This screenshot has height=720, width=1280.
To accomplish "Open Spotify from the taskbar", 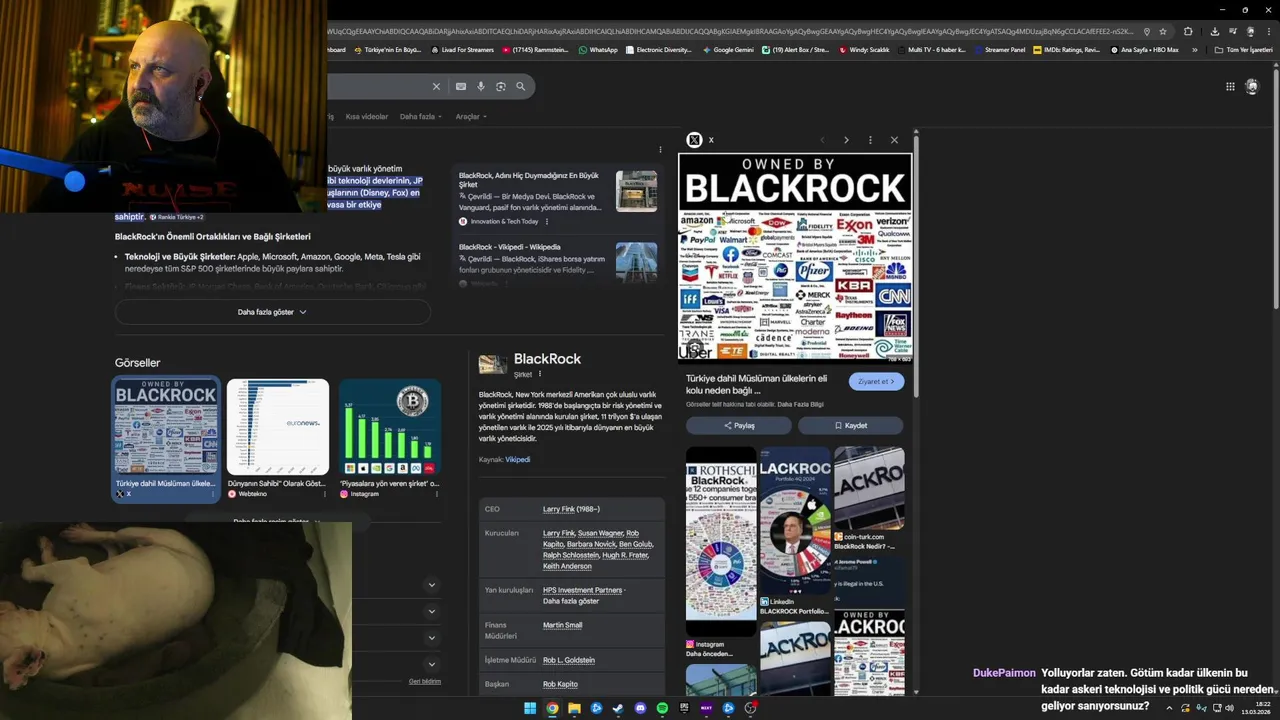I will tap(662, 708).
